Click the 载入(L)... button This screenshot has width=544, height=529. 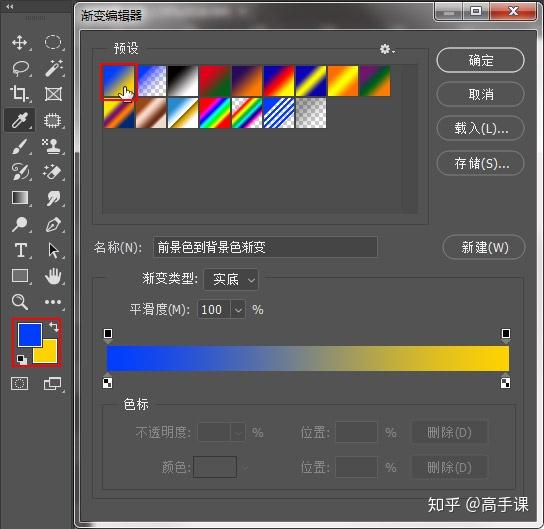pos(481,128)
